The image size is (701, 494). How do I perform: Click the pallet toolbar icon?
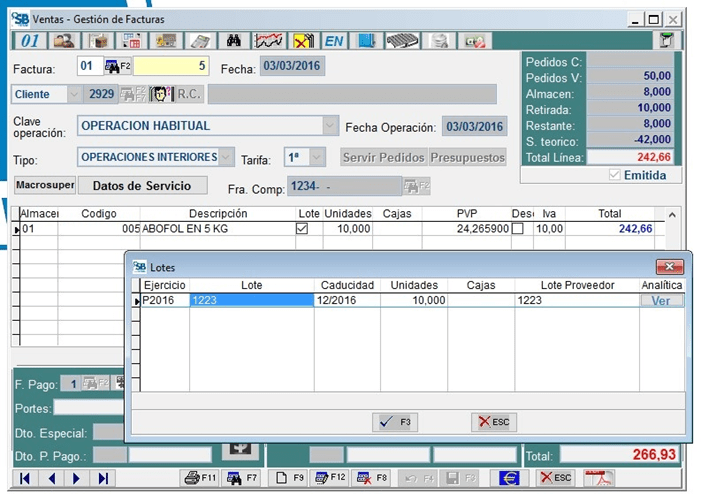(x=402, y=41)
